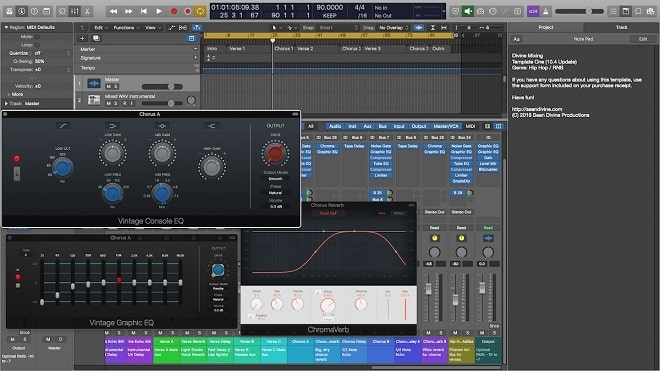
Task: Click the Note Pad Edit button
Action: click(643, 39)
